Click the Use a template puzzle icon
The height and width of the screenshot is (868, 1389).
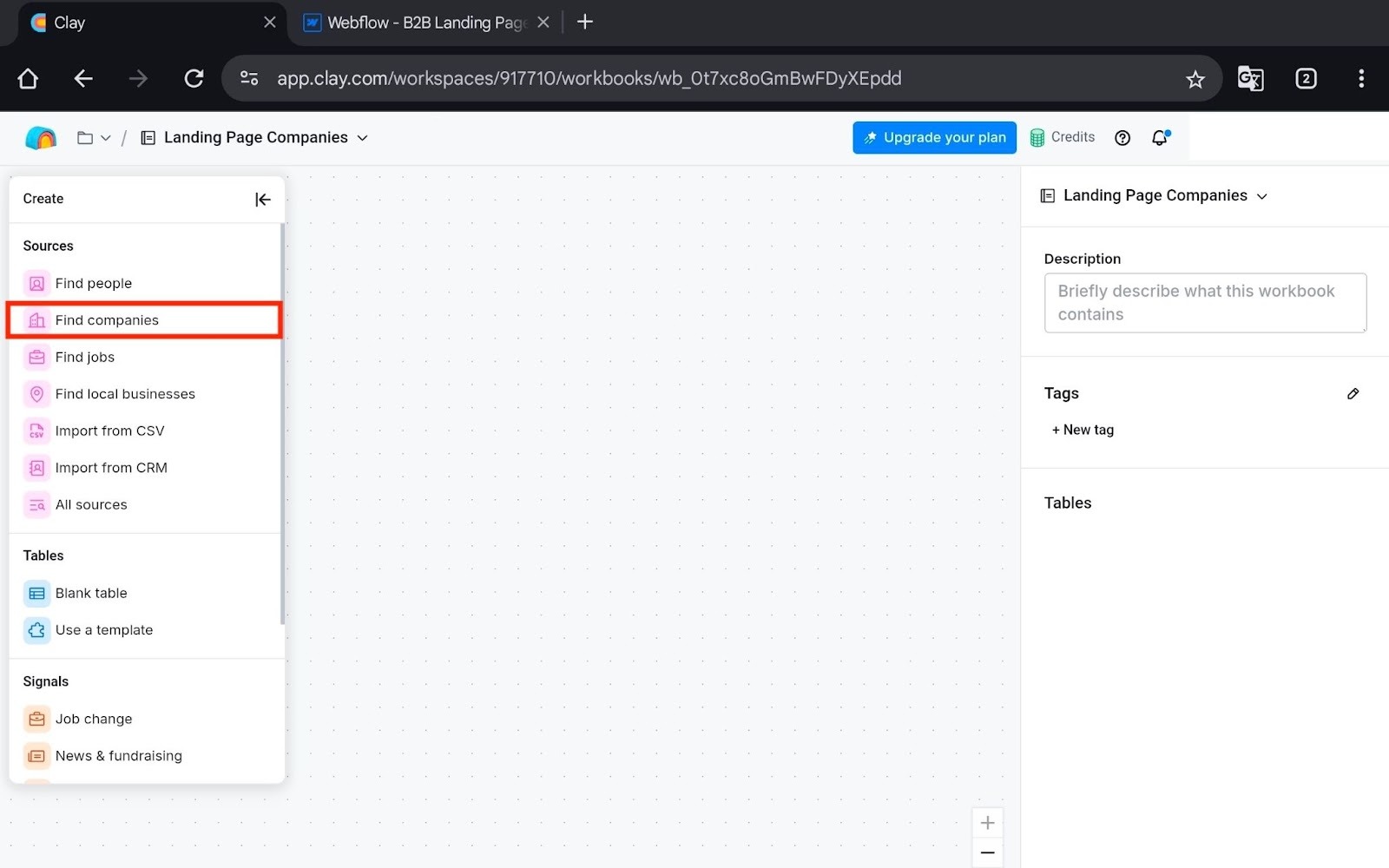coord(36,630)
